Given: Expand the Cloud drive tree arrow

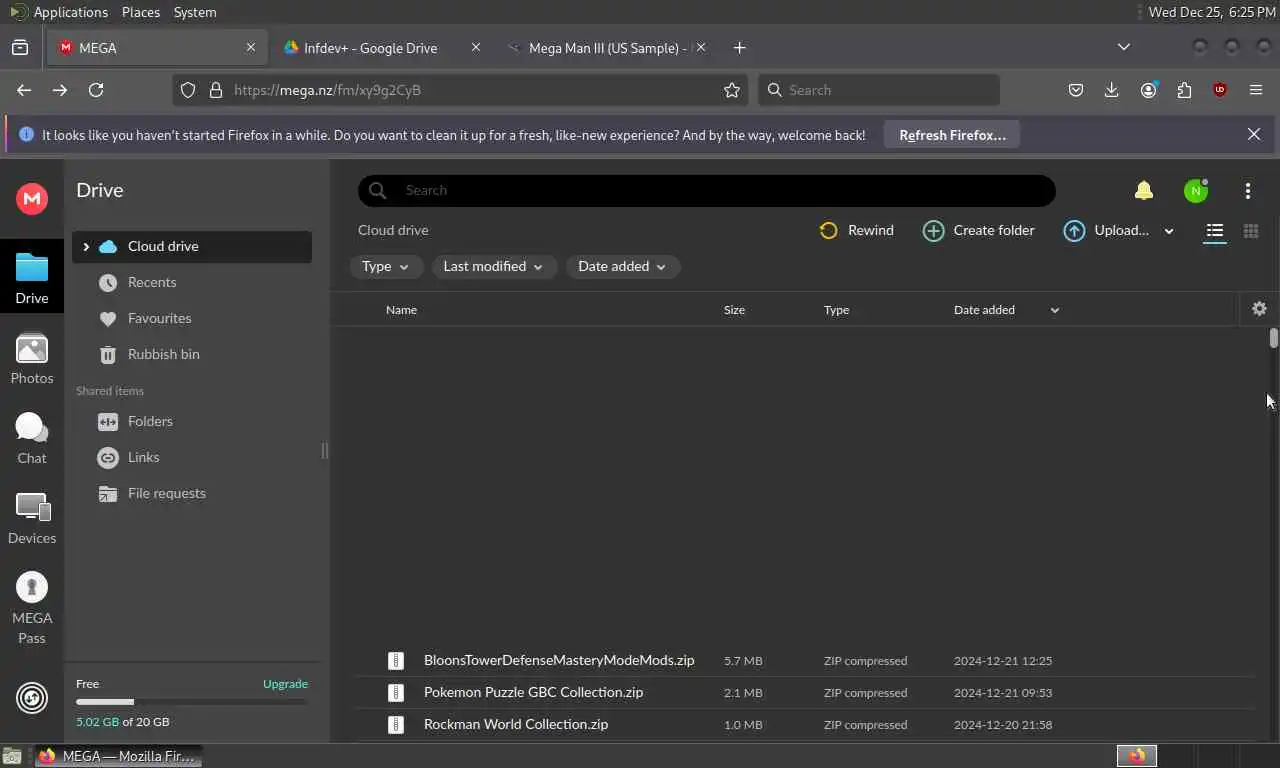Looking at the screenshot, I should coord(86,247).
